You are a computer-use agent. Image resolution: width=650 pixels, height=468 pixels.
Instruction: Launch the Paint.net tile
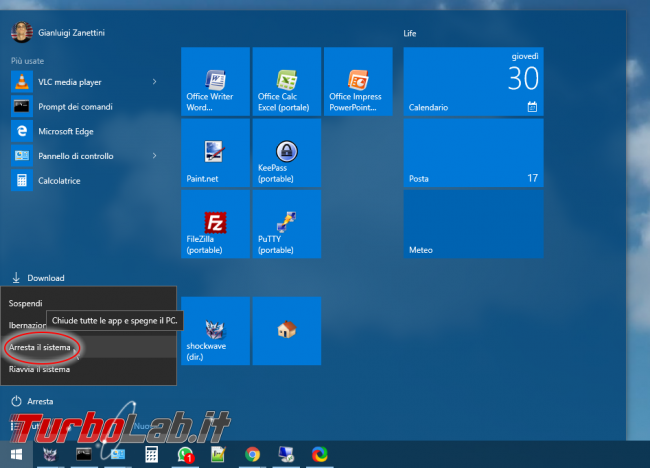point(216,153)
